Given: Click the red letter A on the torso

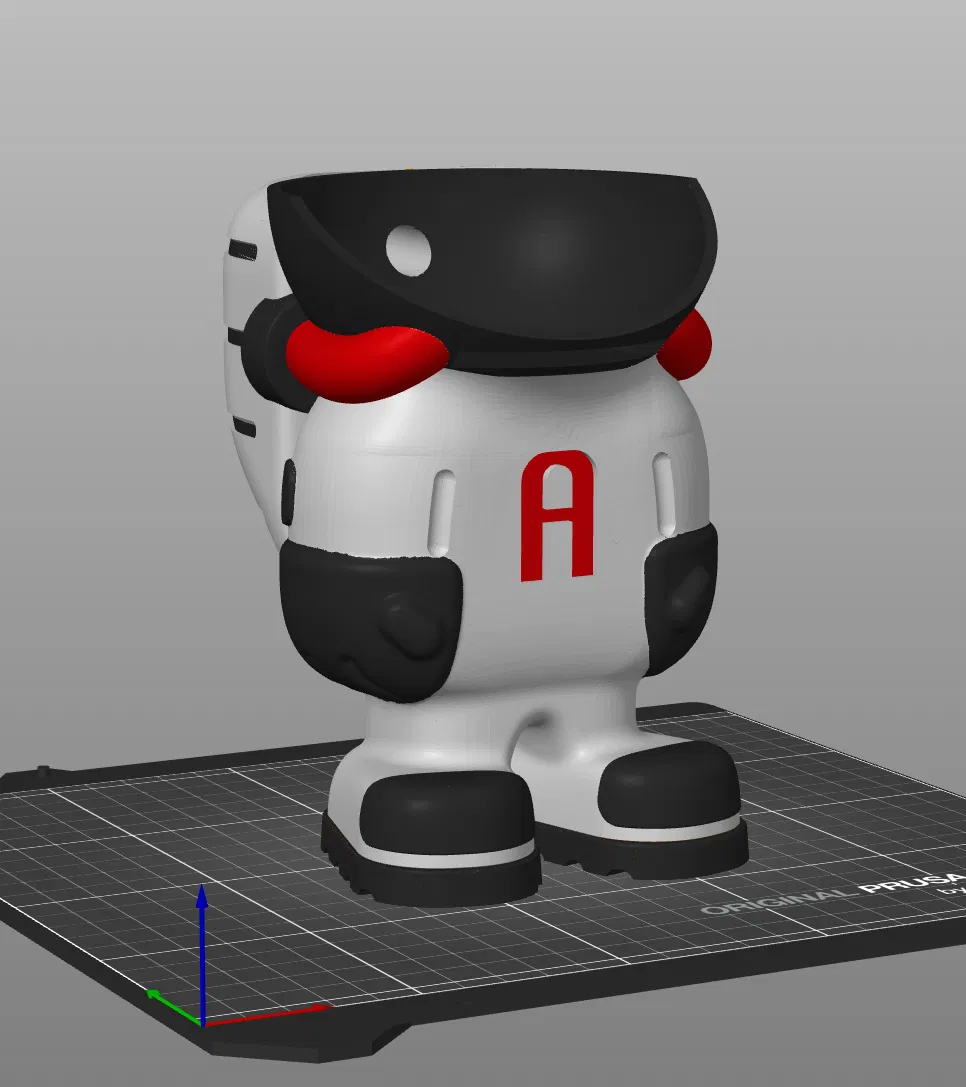Looking at the screenshot, I should 557,516.
